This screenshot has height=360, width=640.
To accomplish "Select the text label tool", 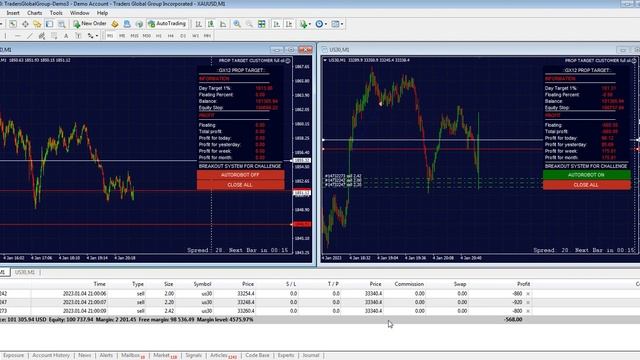I will point(78,36).
